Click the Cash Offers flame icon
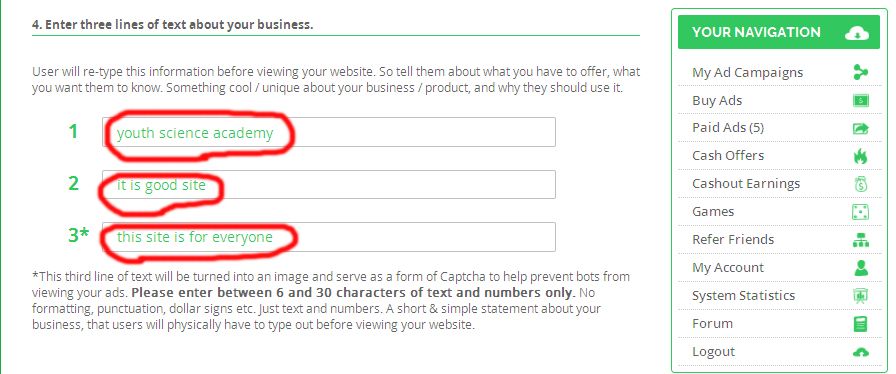The width and height of the screenshot is (896, 374). (860, 156)
